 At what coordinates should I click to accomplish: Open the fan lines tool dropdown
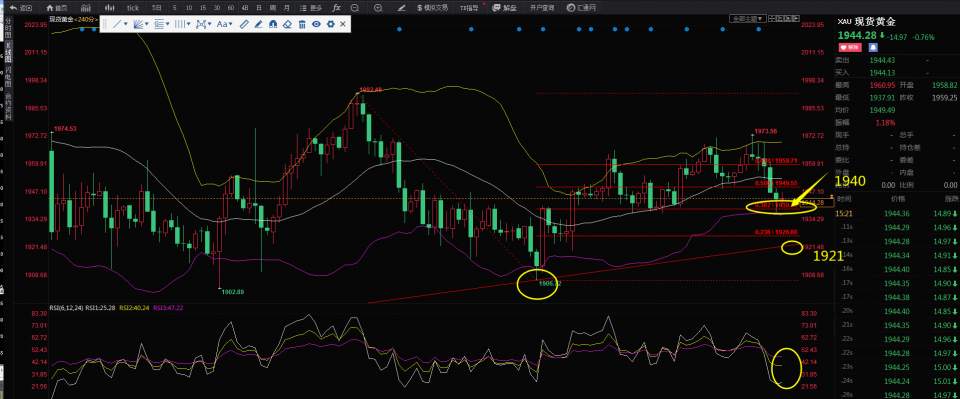(x=141, y=24)
